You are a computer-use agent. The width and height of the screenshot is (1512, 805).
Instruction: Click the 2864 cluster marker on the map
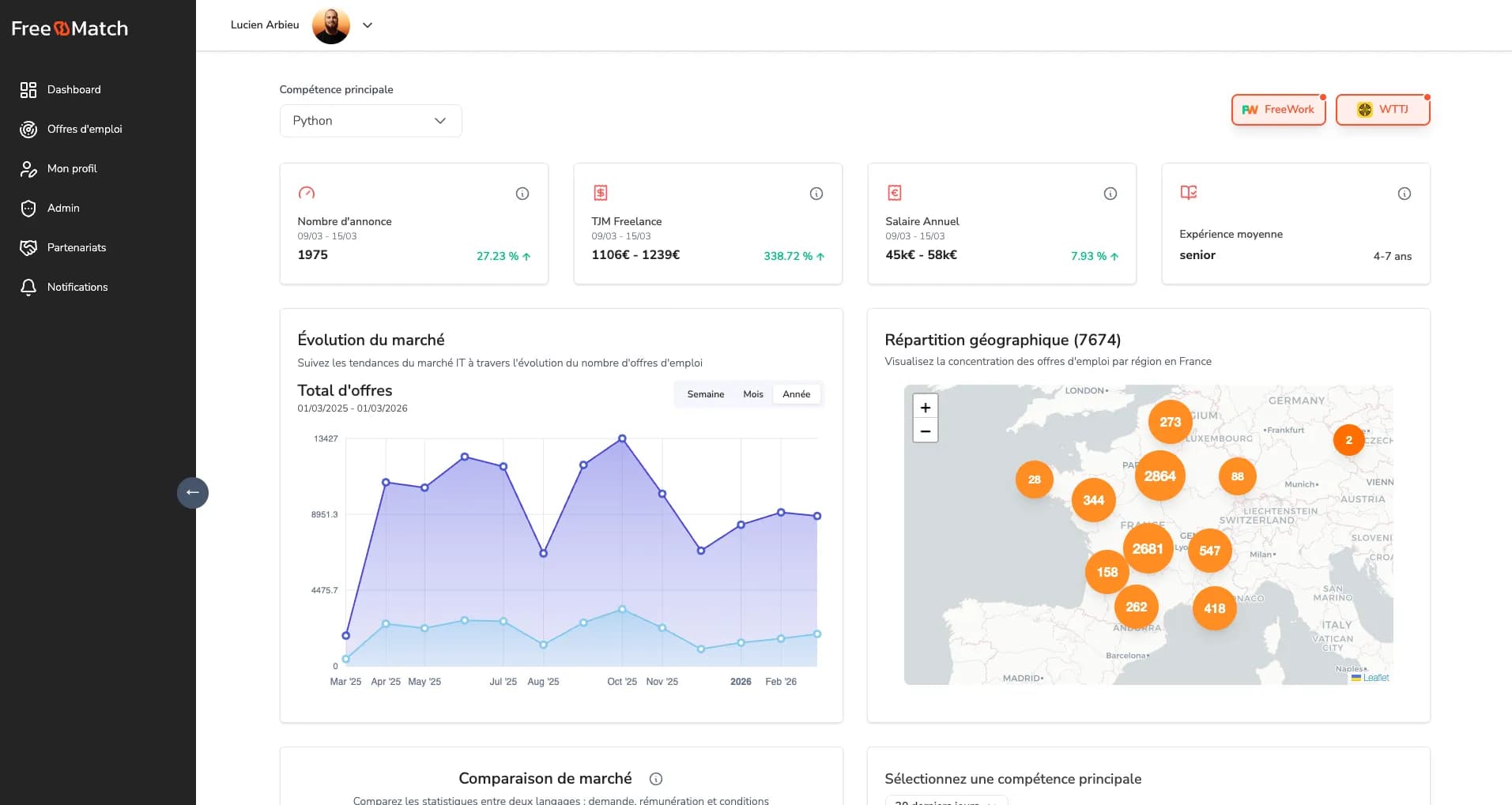1159,476
